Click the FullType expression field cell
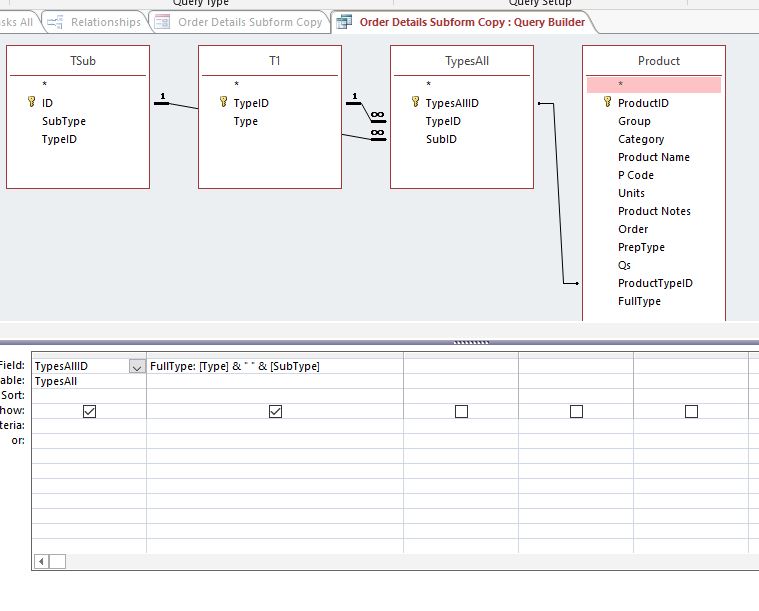 pyautogui.click(x=275, y=366)
